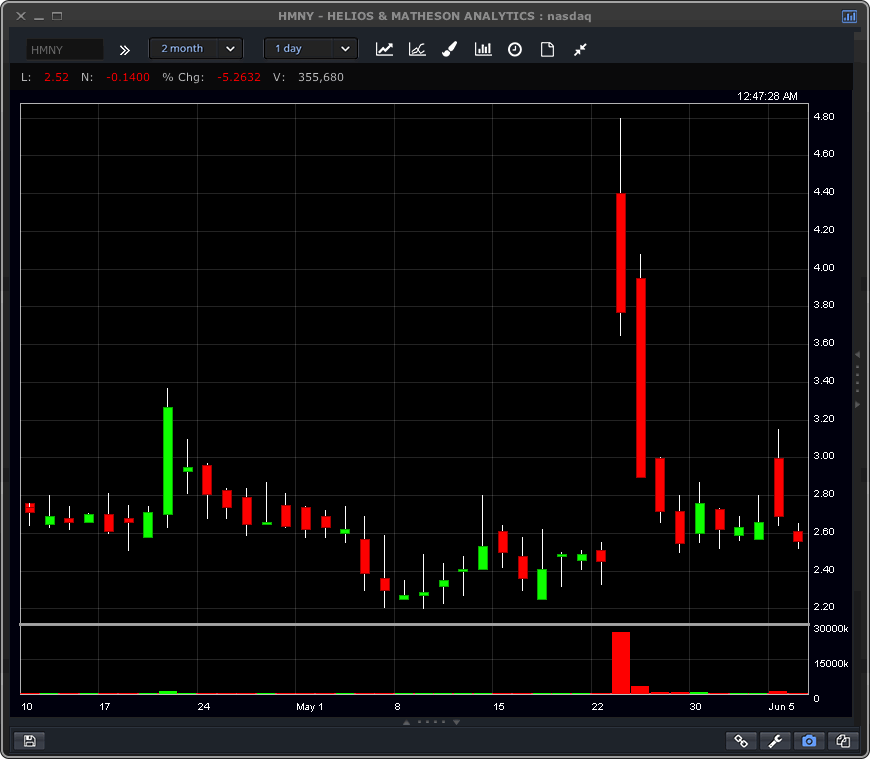Viewport: 870px width, 759px height.
Task: Select the line chart tool
Action: pos(384,48)
